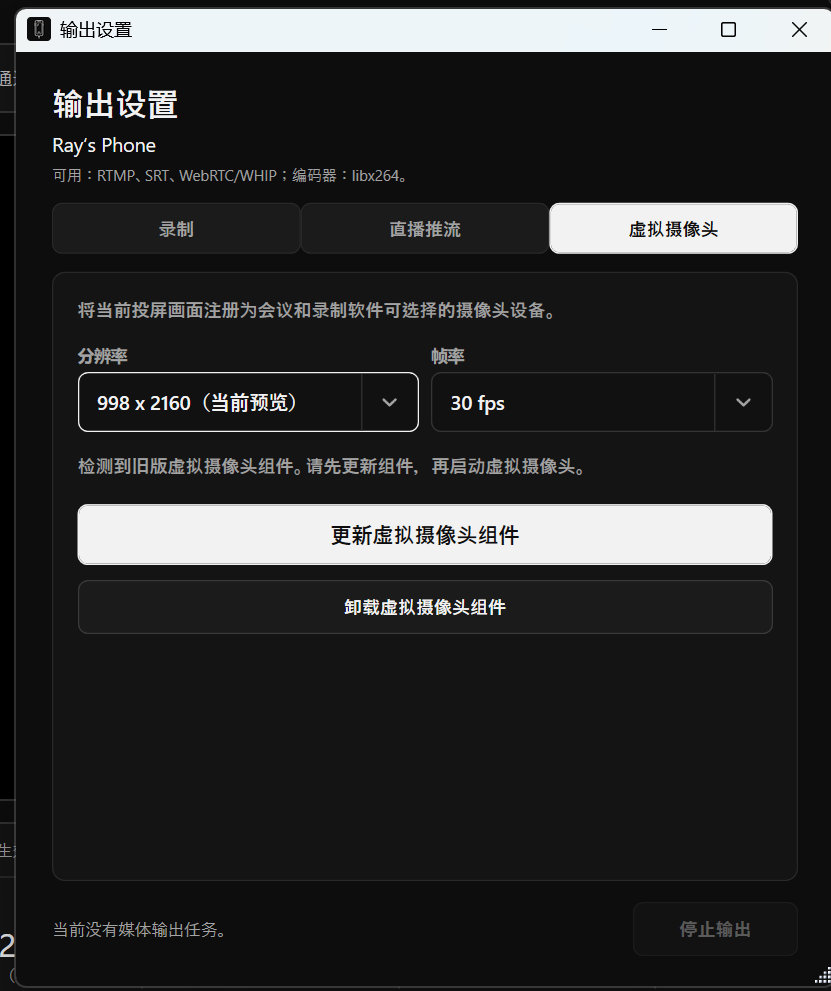Switch to the 直播推流 tab

(x=425, y=228)
